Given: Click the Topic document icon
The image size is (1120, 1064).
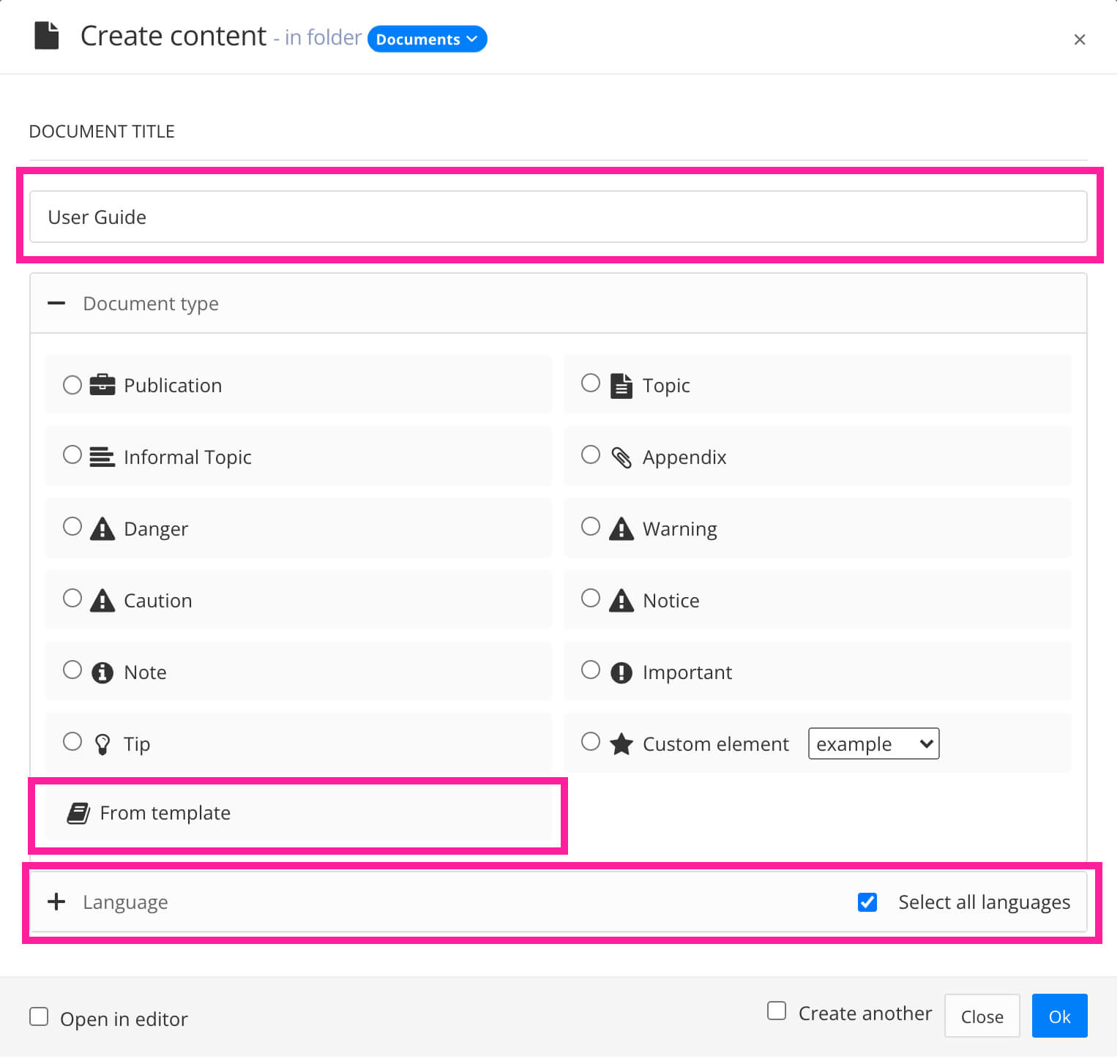Looking at the screenshot, I should (621, 384).
